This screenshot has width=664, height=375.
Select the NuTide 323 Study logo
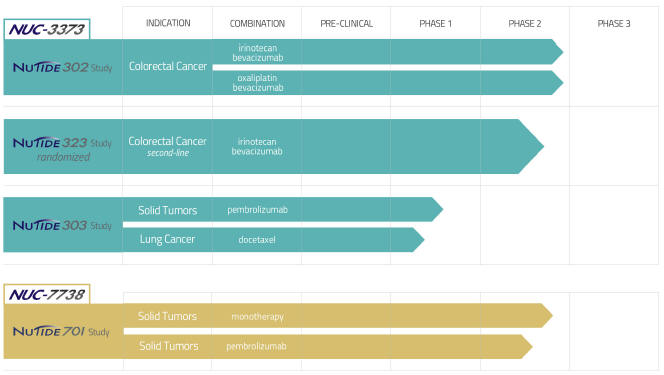pyautogui.click(x=62, y=143)
